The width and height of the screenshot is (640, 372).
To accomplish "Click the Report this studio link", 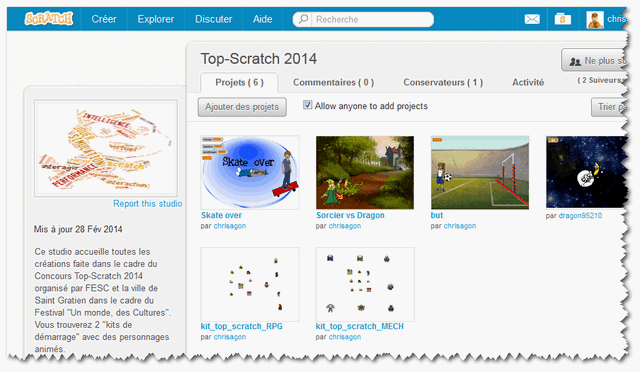I will point(147,204).
